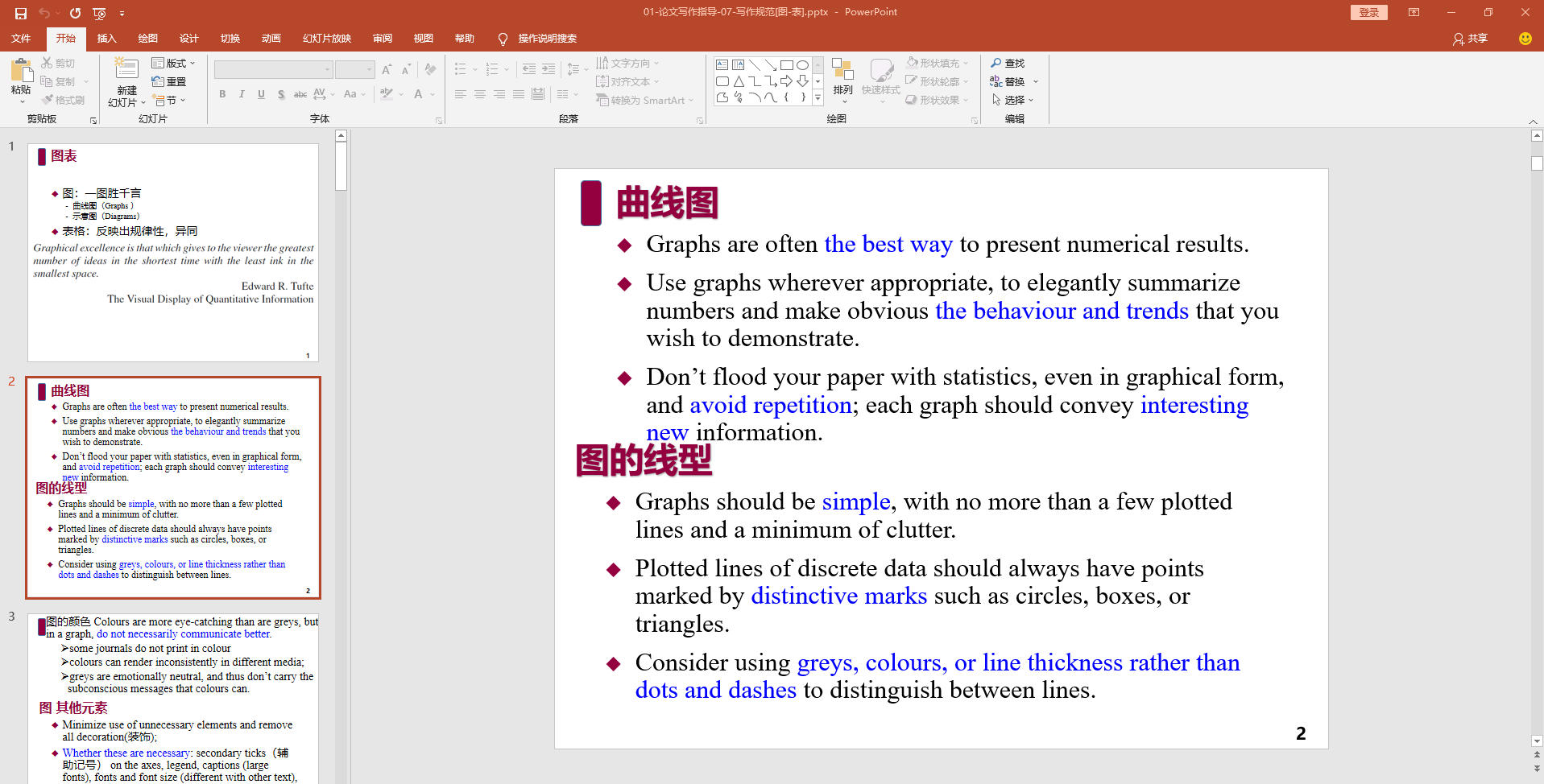The height and width of the screenshot is (784, 1544).
Task: Toggle Italic formatting
Action: pos(242,94)
